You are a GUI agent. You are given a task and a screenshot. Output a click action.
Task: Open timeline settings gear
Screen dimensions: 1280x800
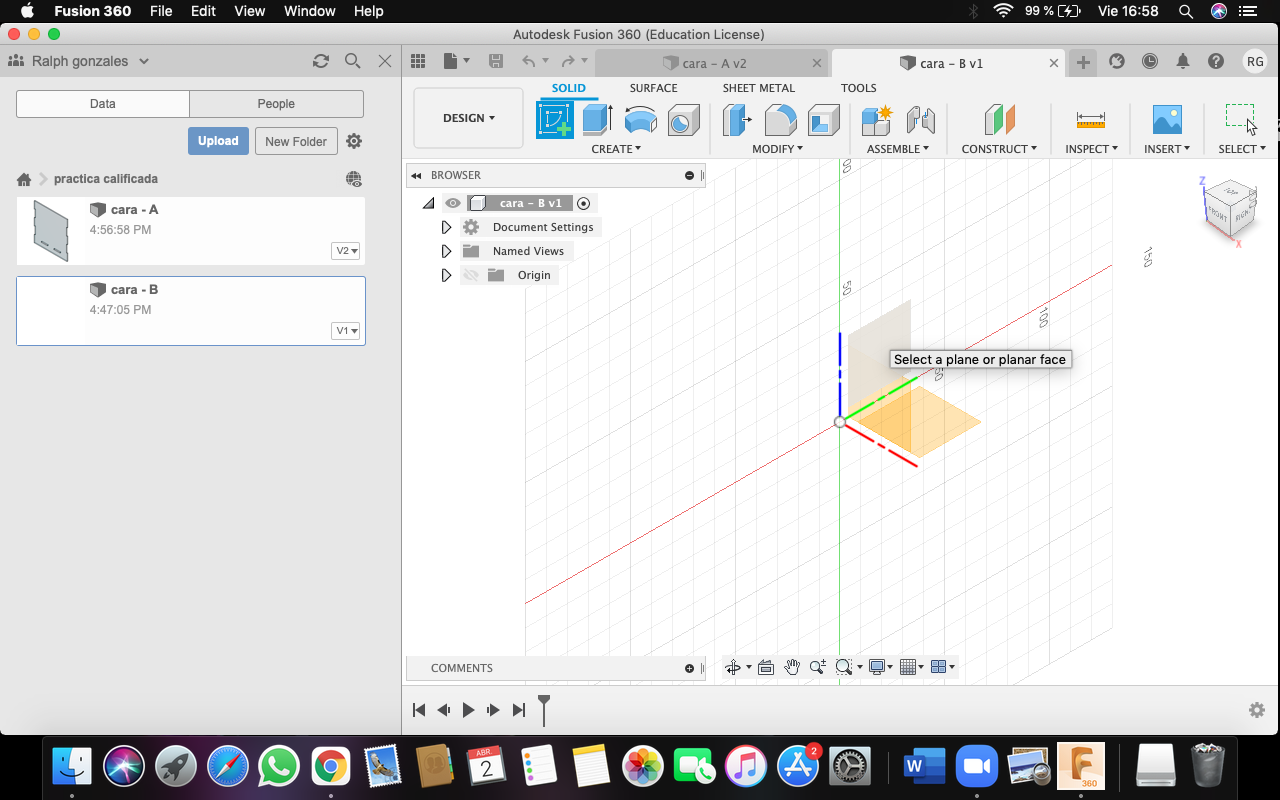[1257, 710]
